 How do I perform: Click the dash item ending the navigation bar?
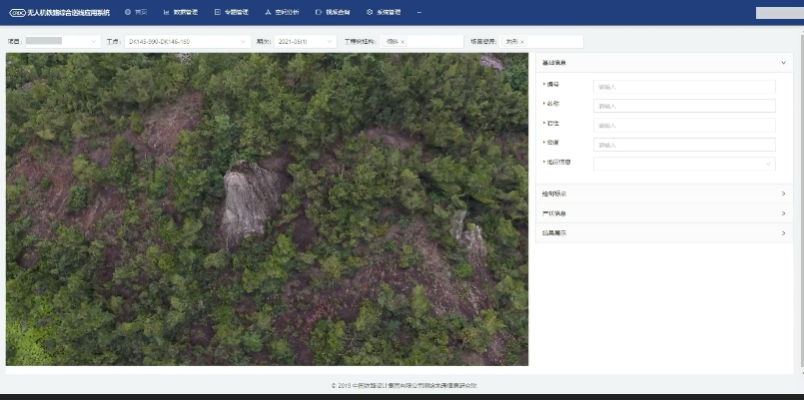418,13
